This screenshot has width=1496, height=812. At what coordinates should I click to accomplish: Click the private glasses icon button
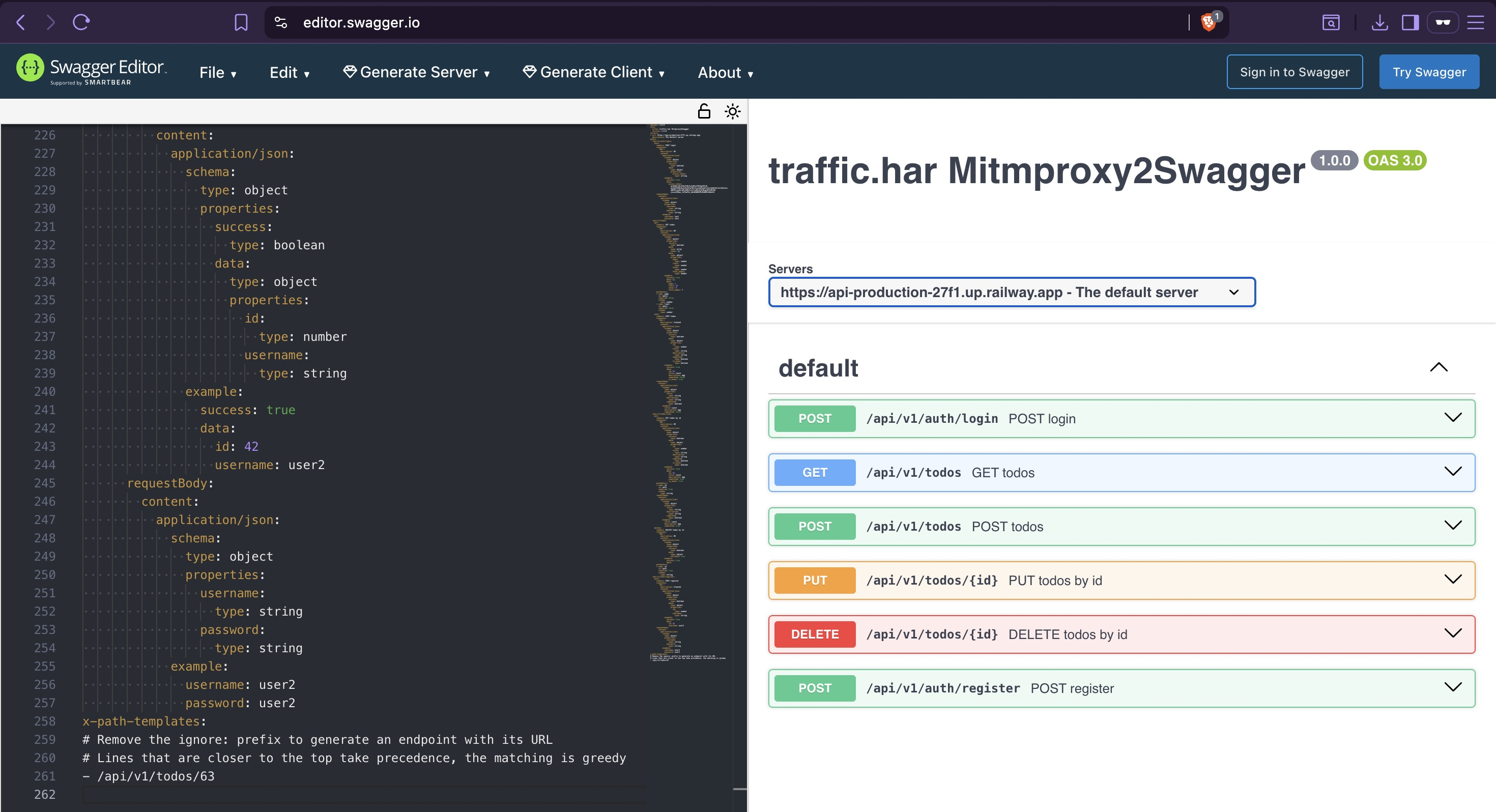[x=1443, y=23]
